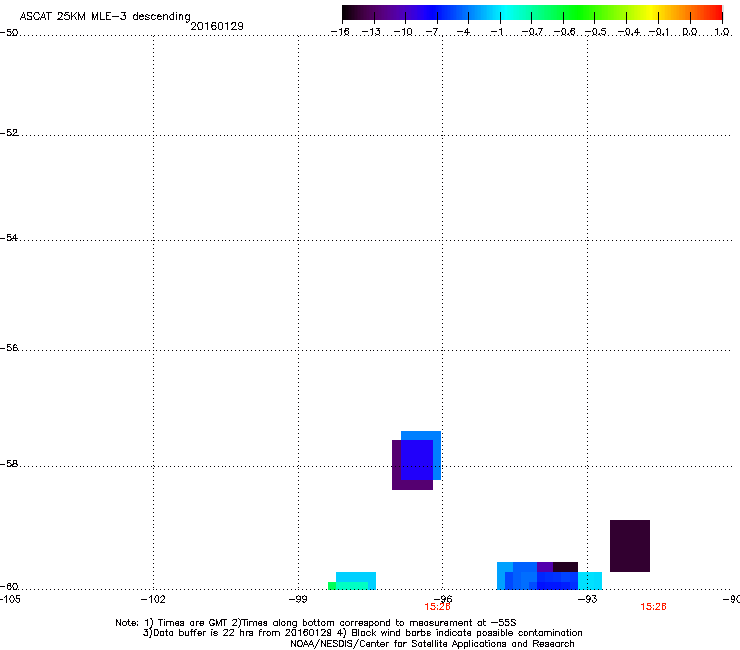Viewport: 740px width, 650px height.
Task: Click the color bar label -4
Action: tap(465, 32)
